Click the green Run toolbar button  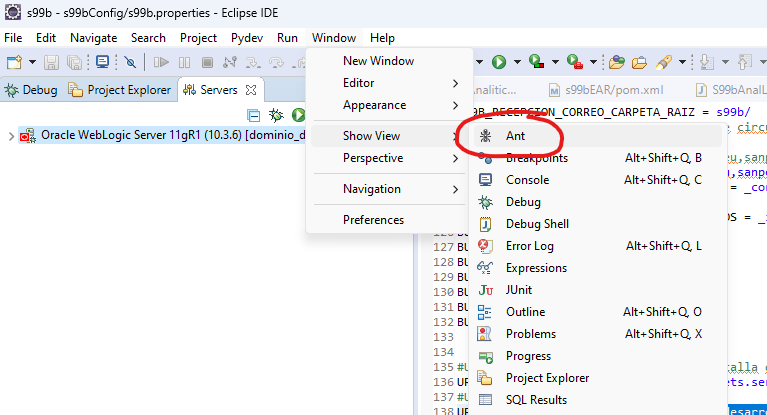[499, 62]
